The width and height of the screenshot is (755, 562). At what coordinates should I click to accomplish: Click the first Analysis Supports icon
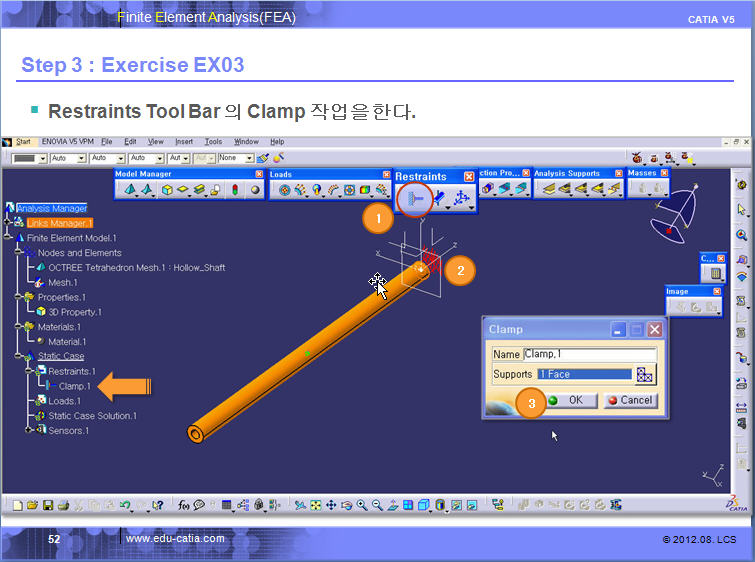click(546, 189)
